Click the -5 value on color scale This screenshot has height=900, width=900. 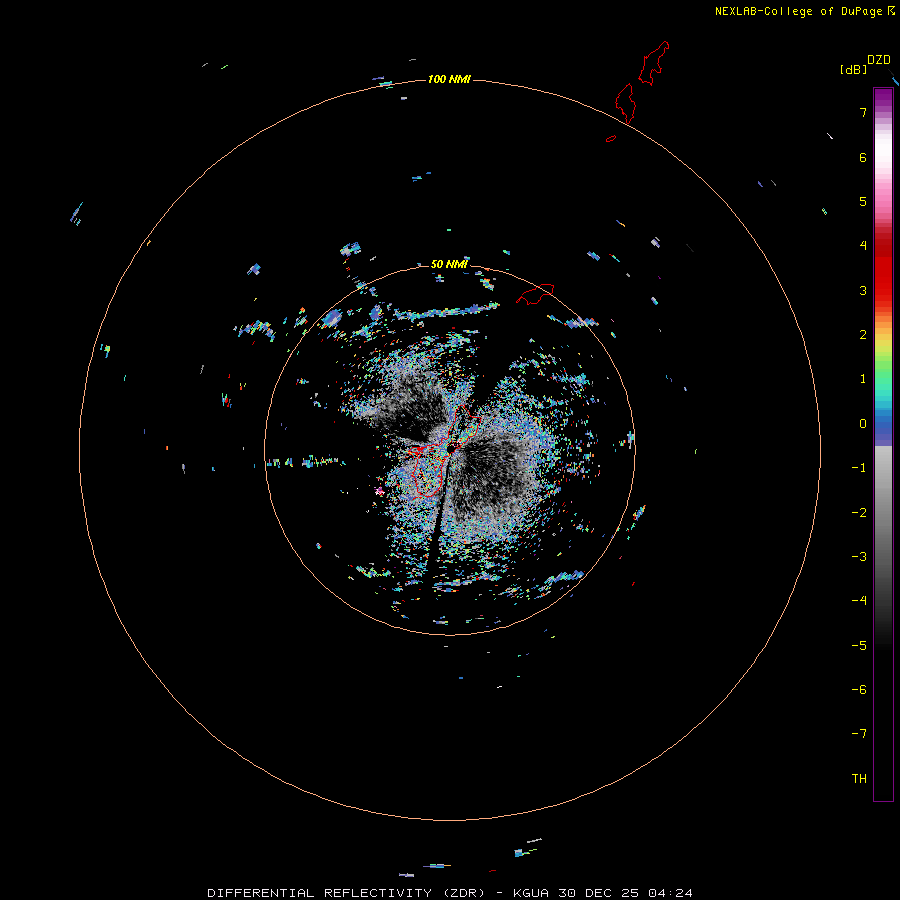coord(859,646)
